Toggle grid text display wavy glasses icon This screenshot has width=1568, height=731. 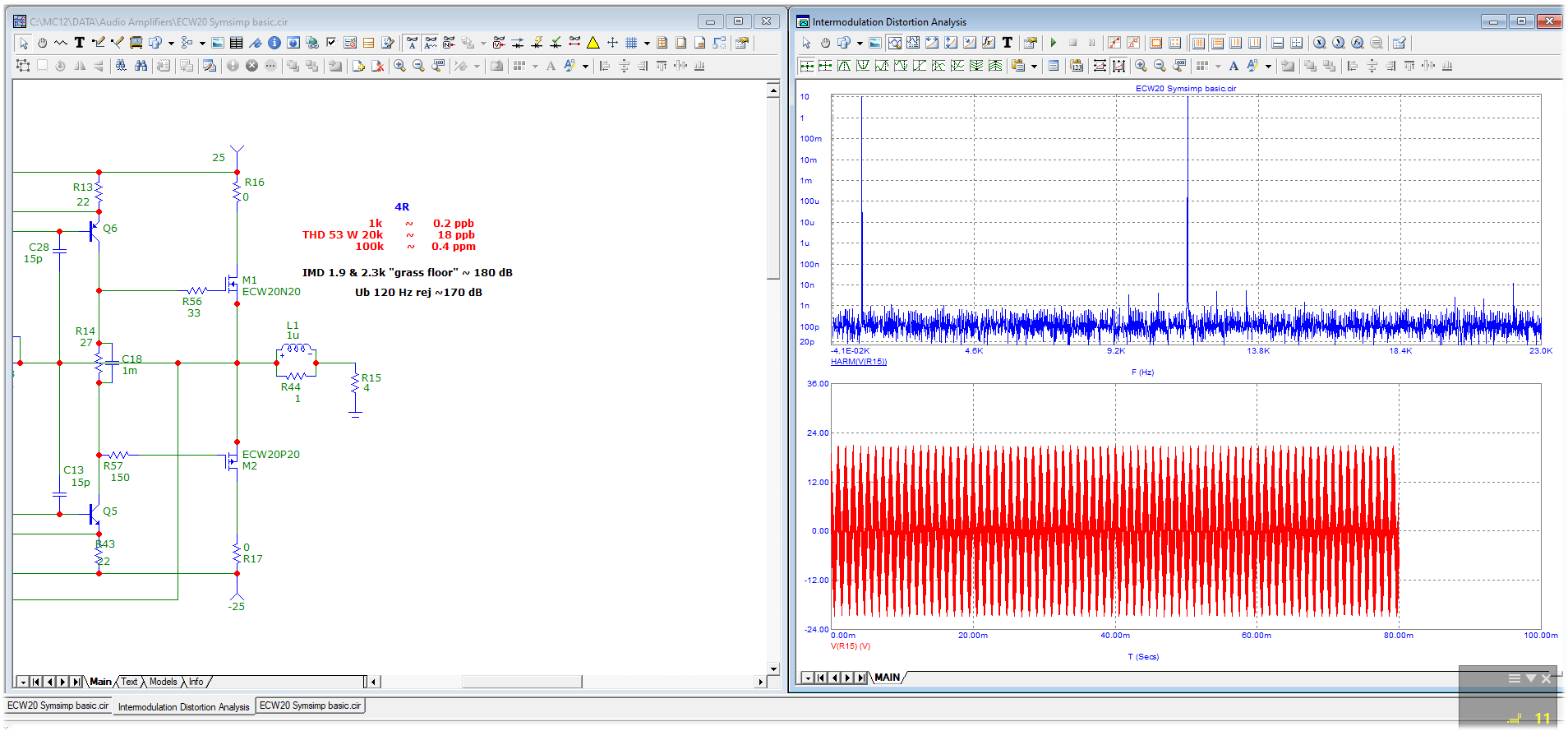click(431, 43)
